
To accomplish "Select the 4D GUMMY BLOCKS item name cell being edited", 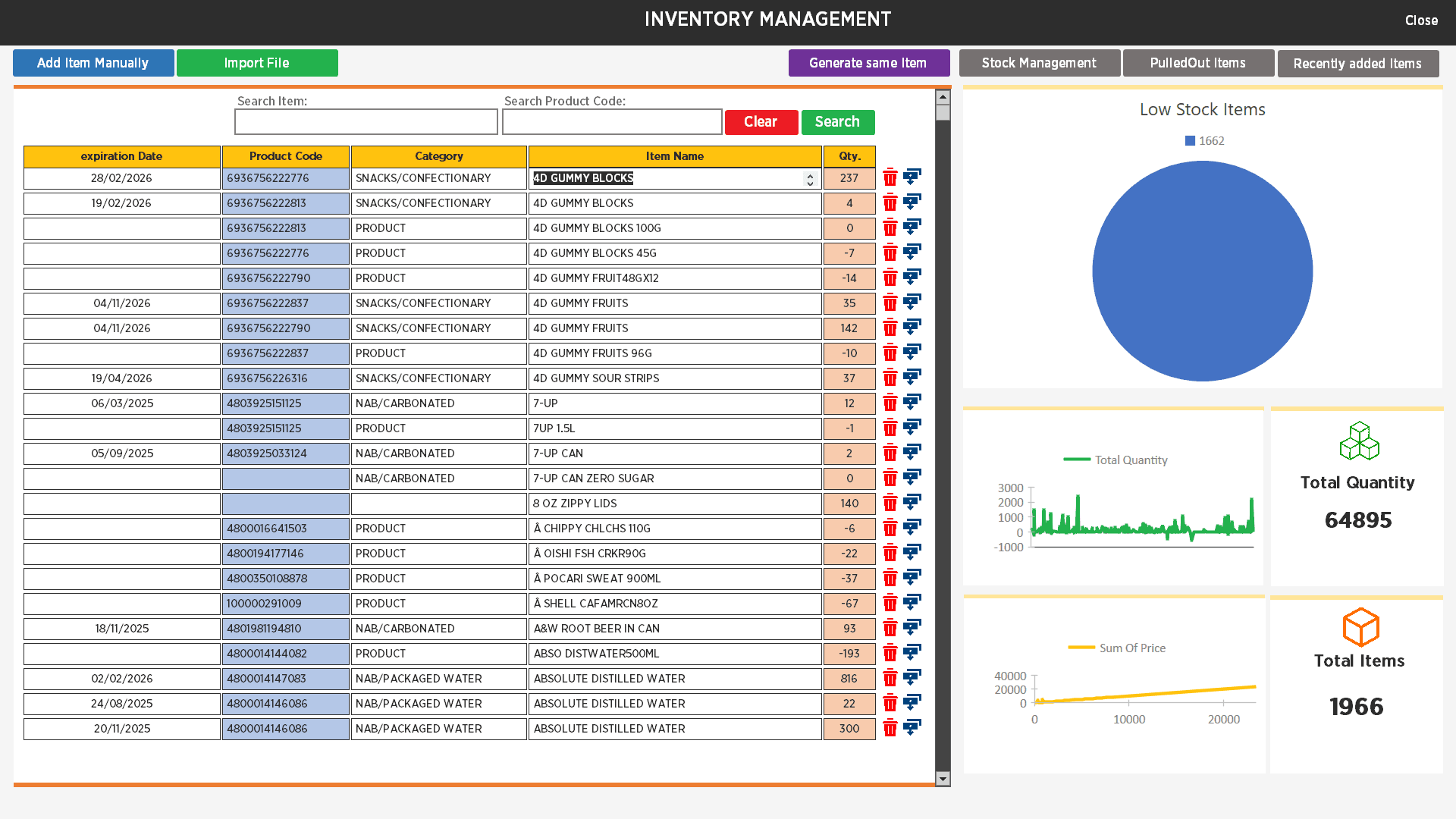I will pyautogui.click(x=675, y=178).
